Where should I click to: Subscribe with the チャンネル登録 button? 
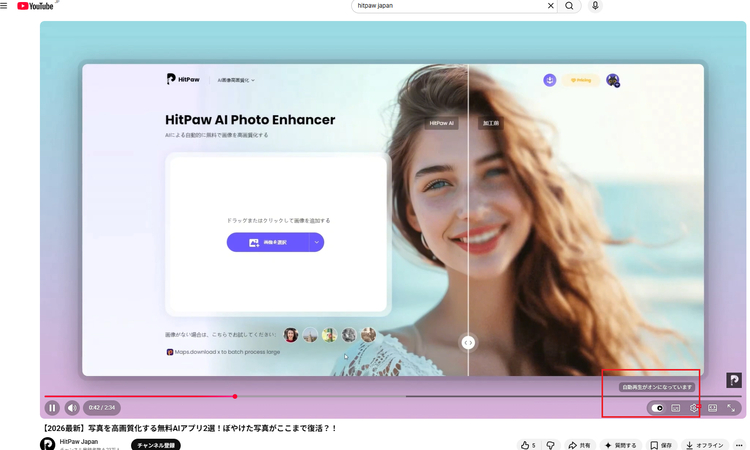click(x=156, y=445)
